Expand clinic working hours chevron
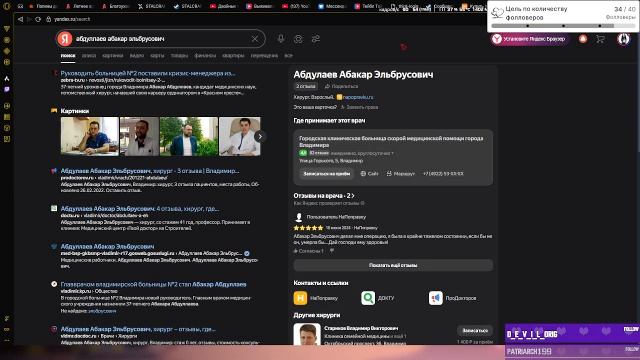640x360 pixels. [393, 153]
